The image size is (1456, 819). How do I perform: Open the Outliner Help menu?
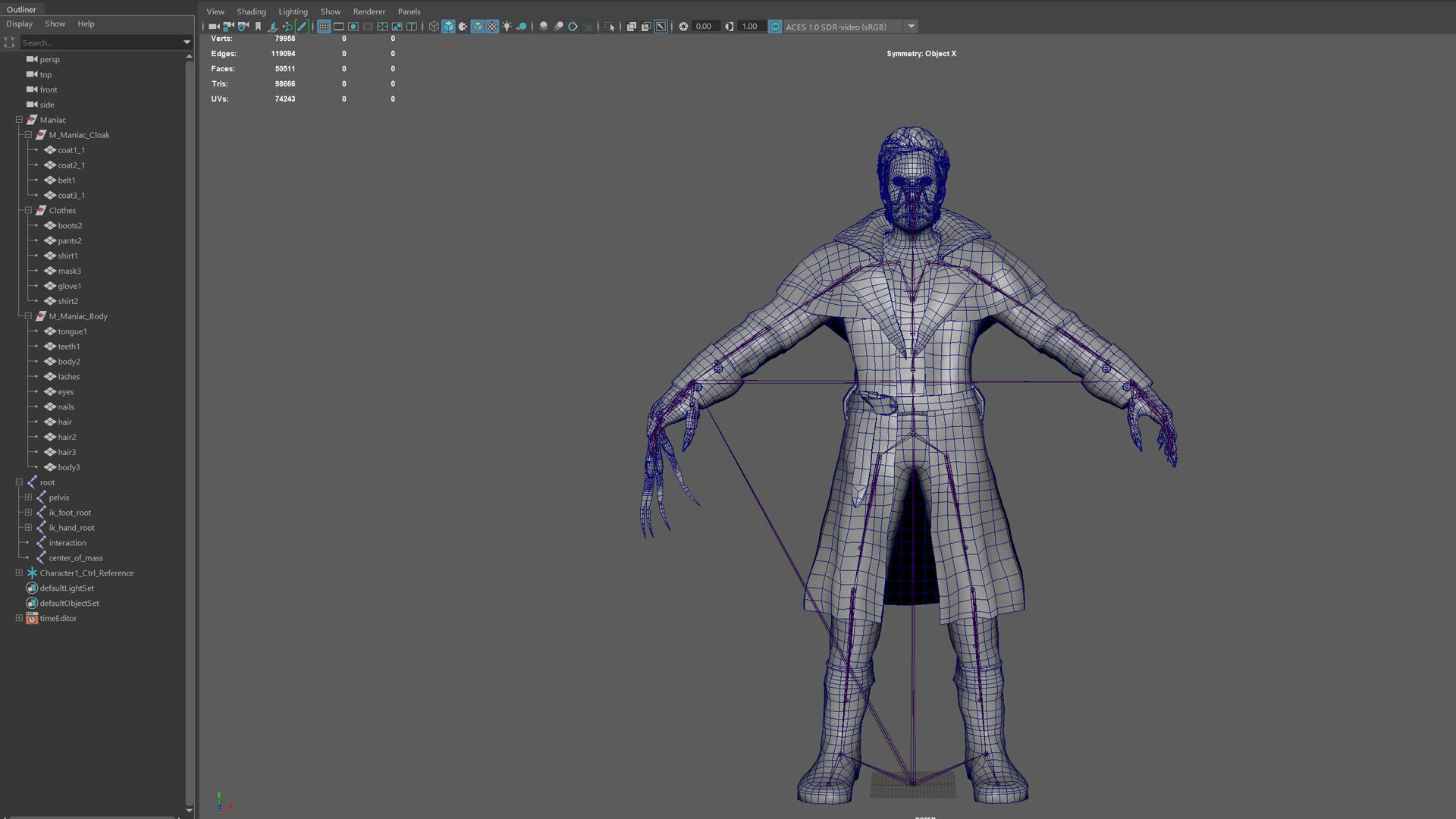point(86,24)
